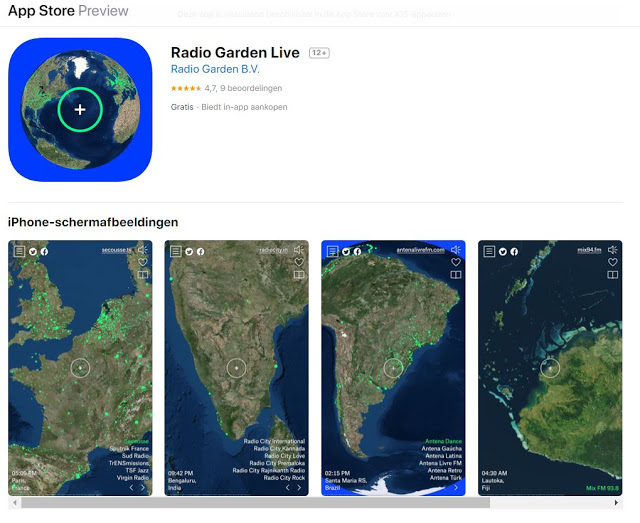The height and width of the screenshot is (523, 640).
Task: Select station Antena Latina
Action: [x=444, y=456]
